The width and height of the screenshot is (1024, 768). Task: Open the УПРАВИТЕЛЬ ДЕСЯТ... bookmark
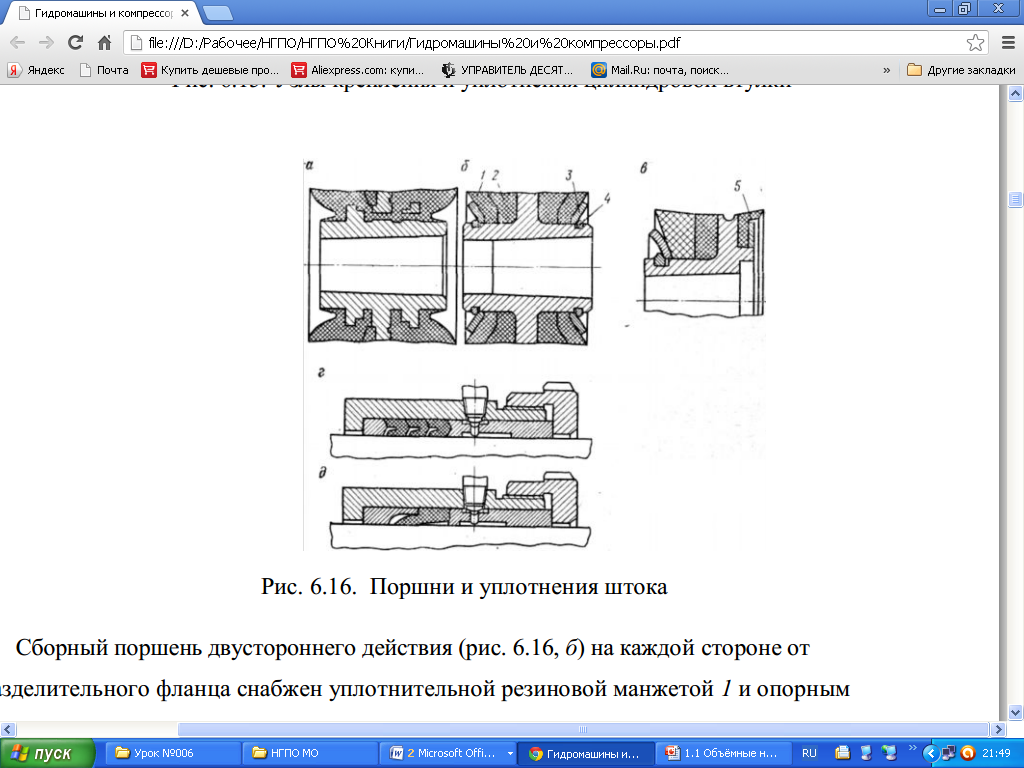tap(507, 70)
